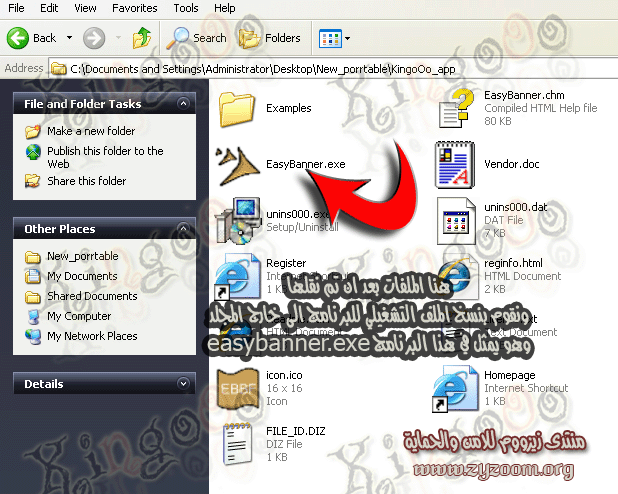Screen dimensions: 618x494
Task: Open the File menu
Action: click(16, 8)
